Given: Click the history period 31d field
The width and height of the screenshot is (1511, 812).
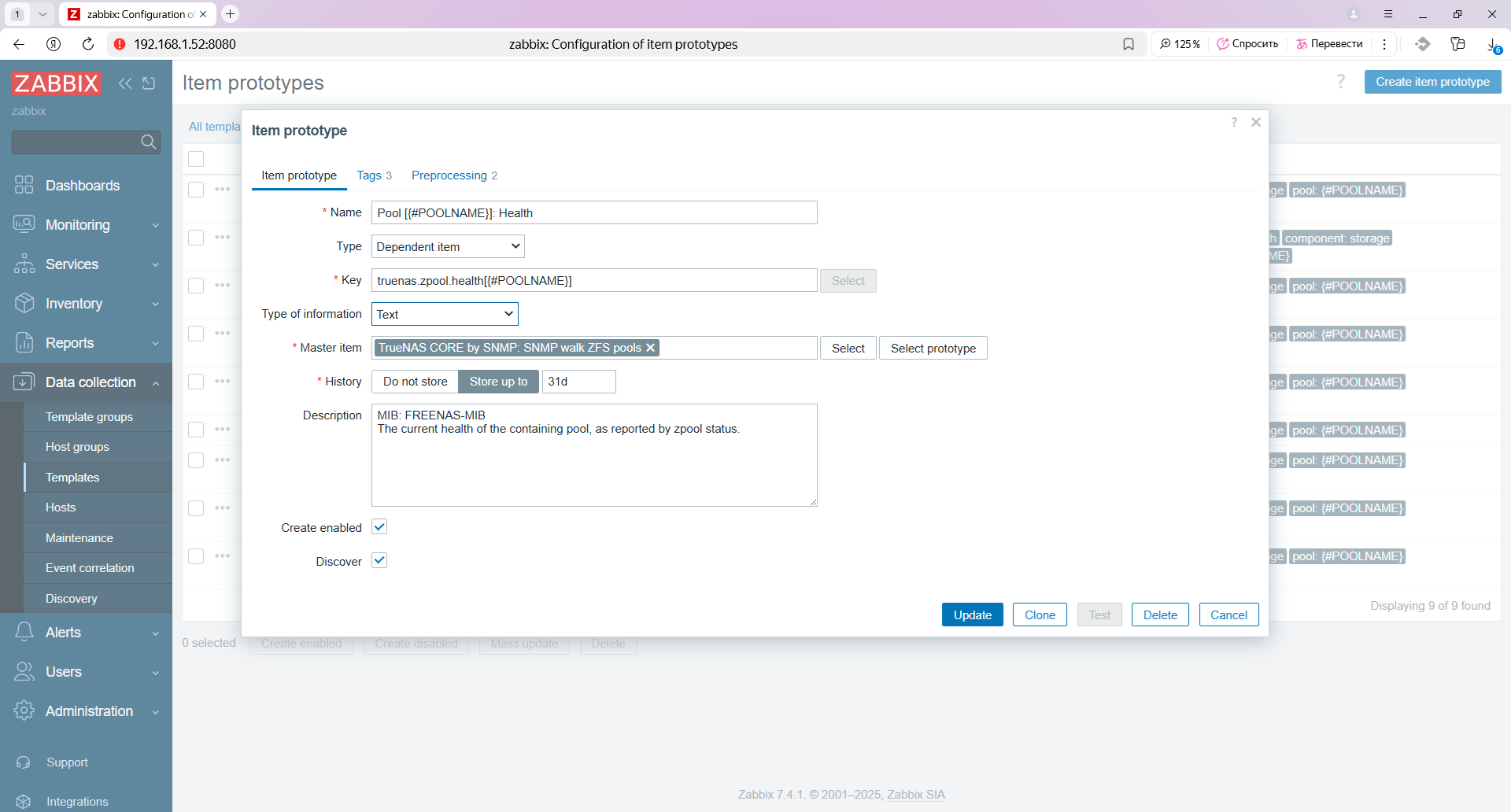Looking at the screenshot, I should coord(579,382).
